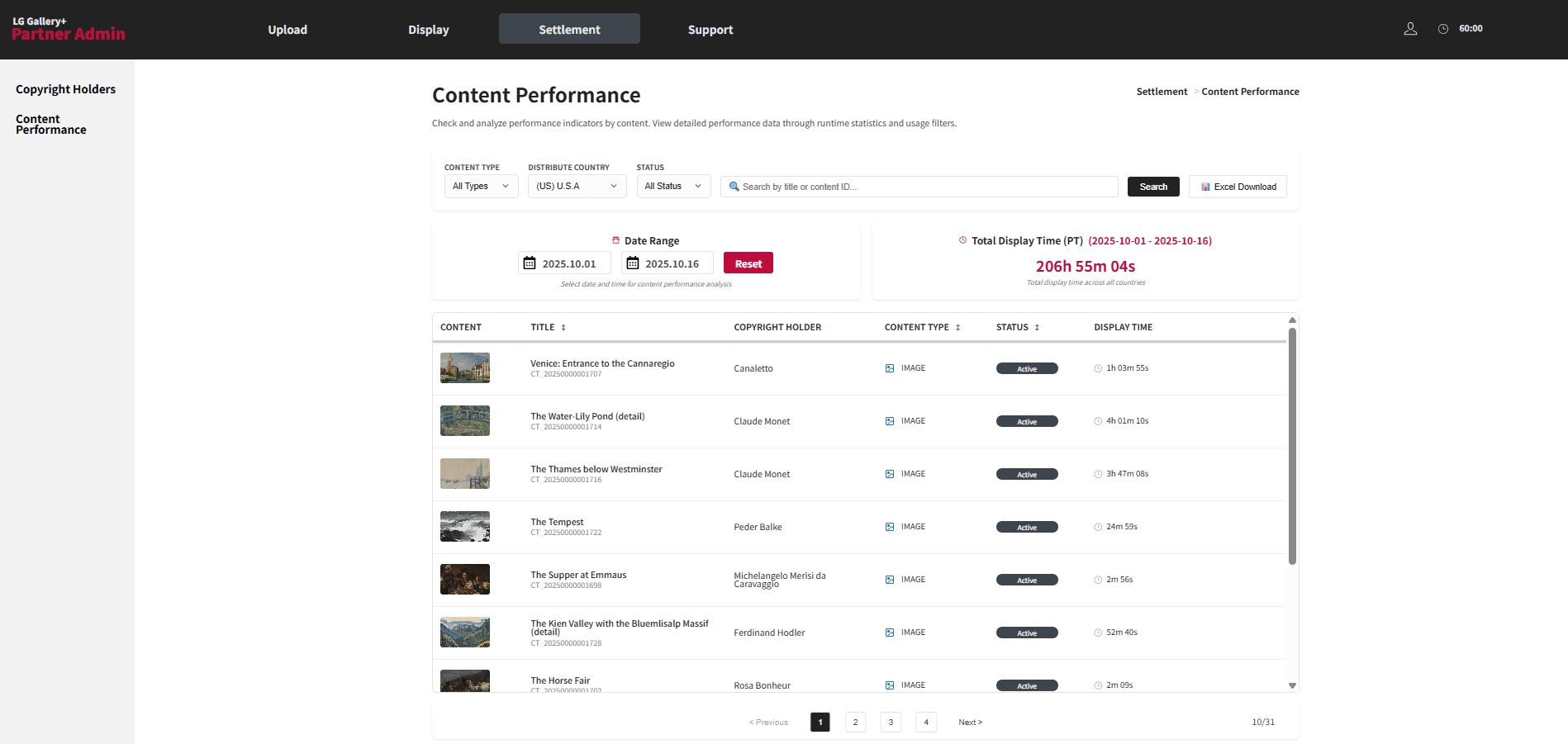Image resolution: width=1568 pixels, height=744 pixels.
Task: Sort table by Title column arrows
Action: [x=563, y=328]
